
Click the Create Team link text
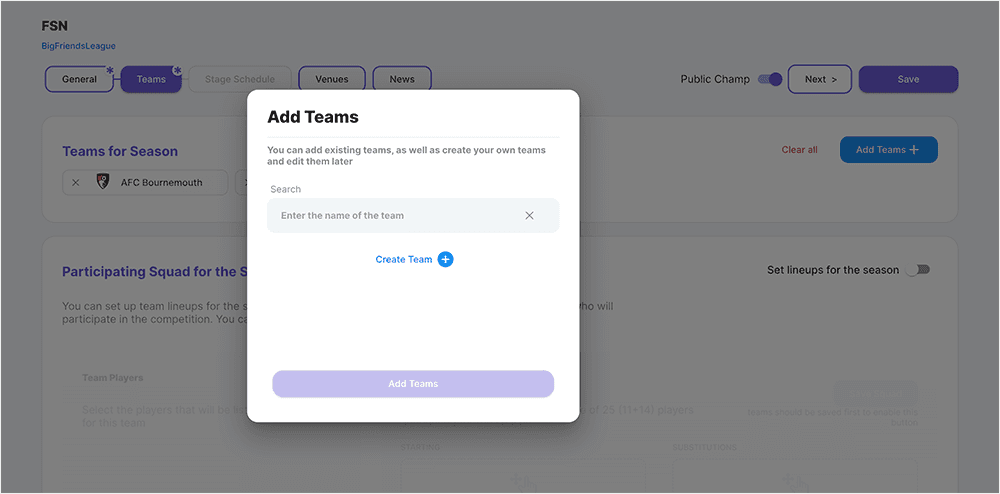point(404,260)
